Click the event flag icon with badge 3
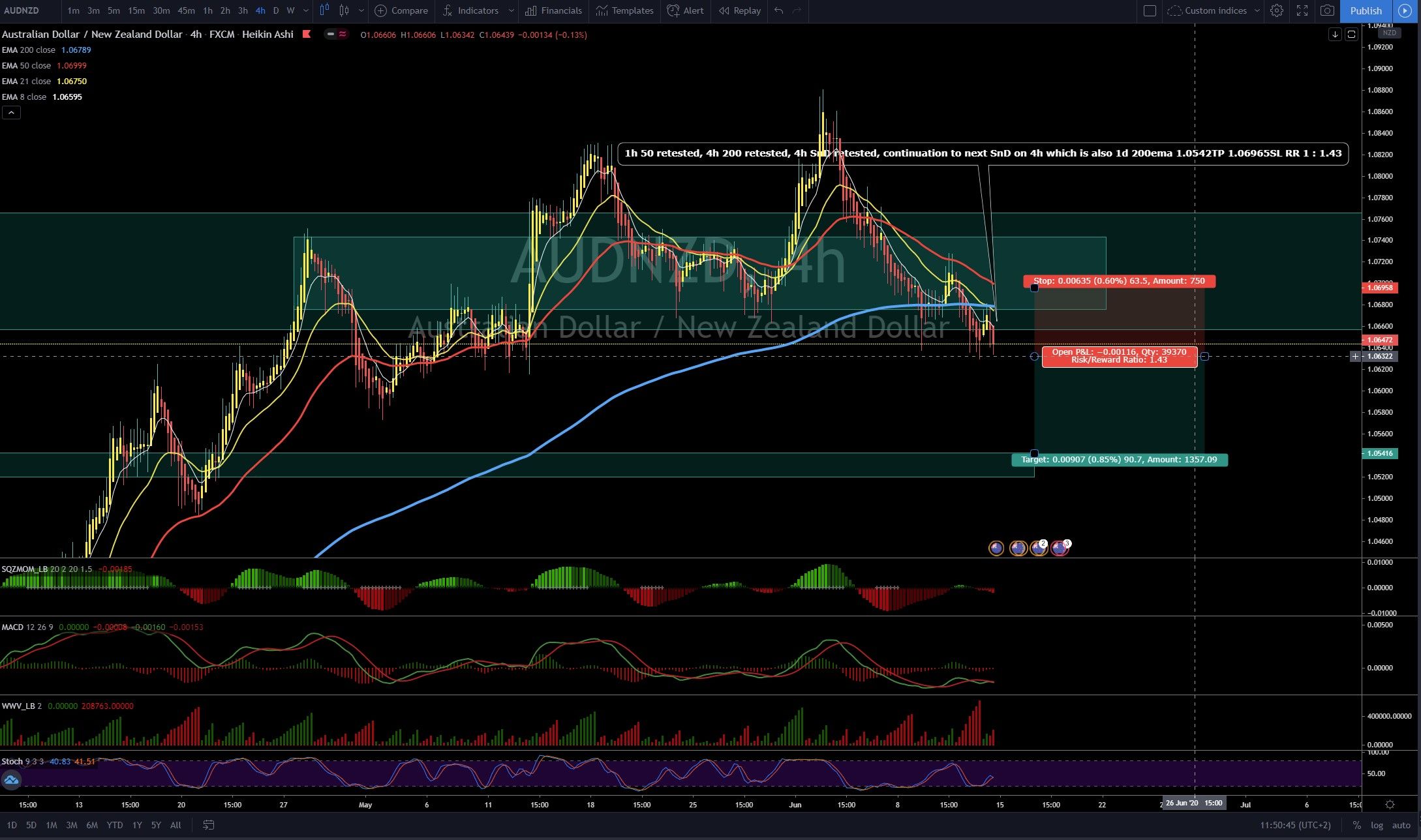1421x840 pixels. coord(1060,548)
